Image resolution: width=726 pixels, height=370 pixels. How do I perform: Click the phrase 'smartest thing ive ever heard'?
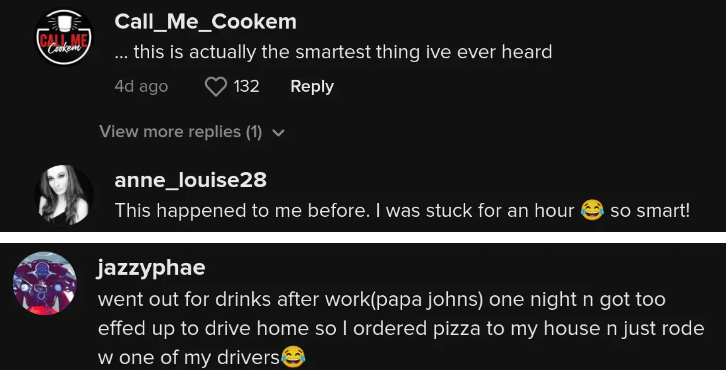pyautogui.click(x=424, y=52)
